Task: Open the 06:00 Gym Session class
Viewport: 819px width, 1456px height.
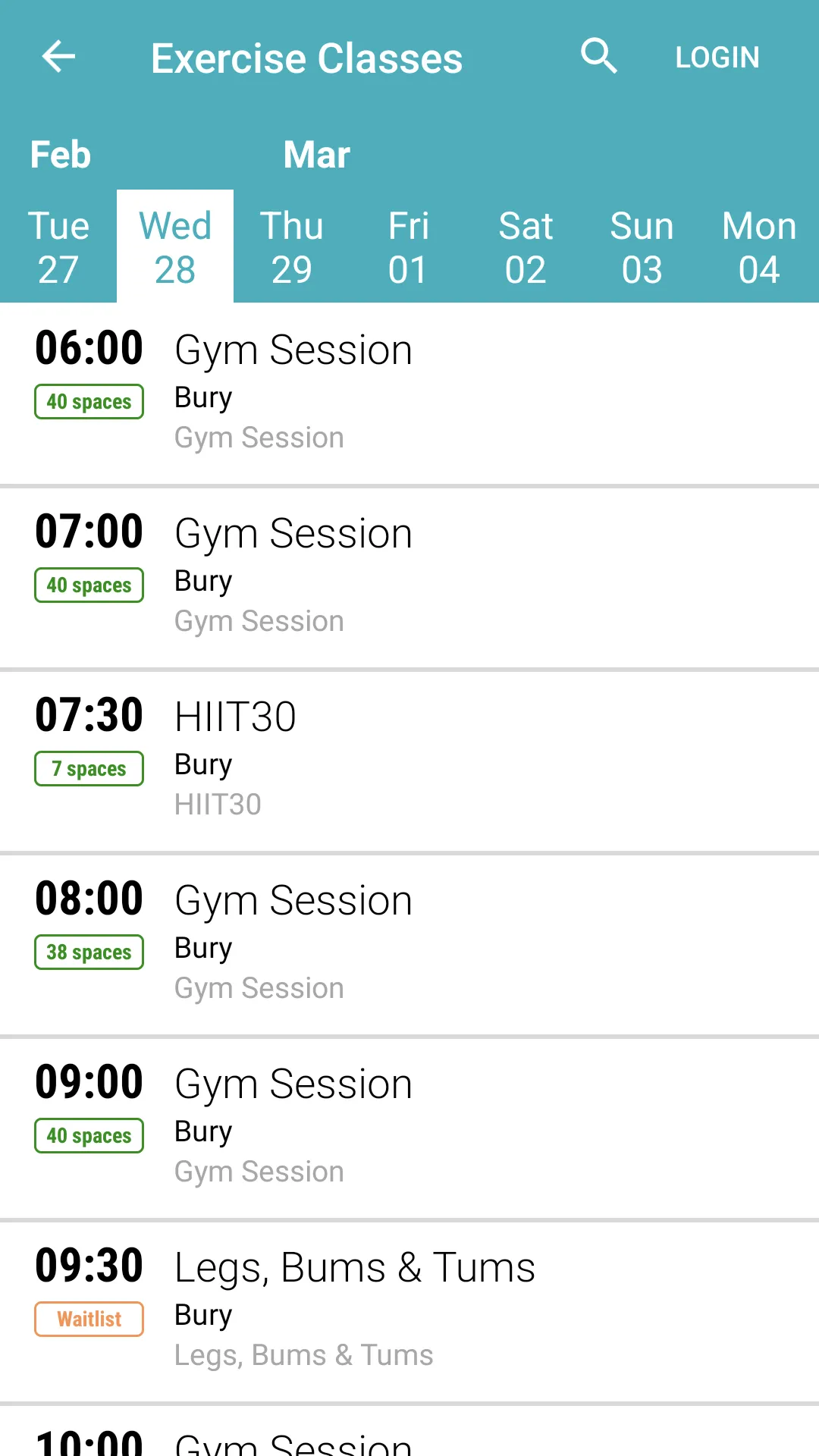Action: pos(409,393)
